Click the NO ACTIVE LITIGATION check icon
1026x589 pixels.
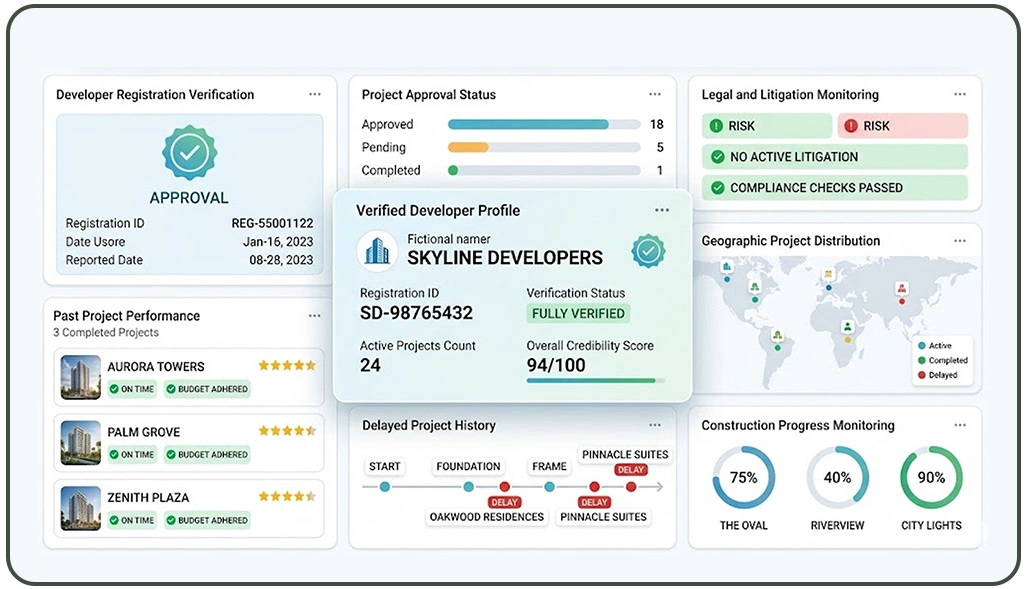point(718,156)
